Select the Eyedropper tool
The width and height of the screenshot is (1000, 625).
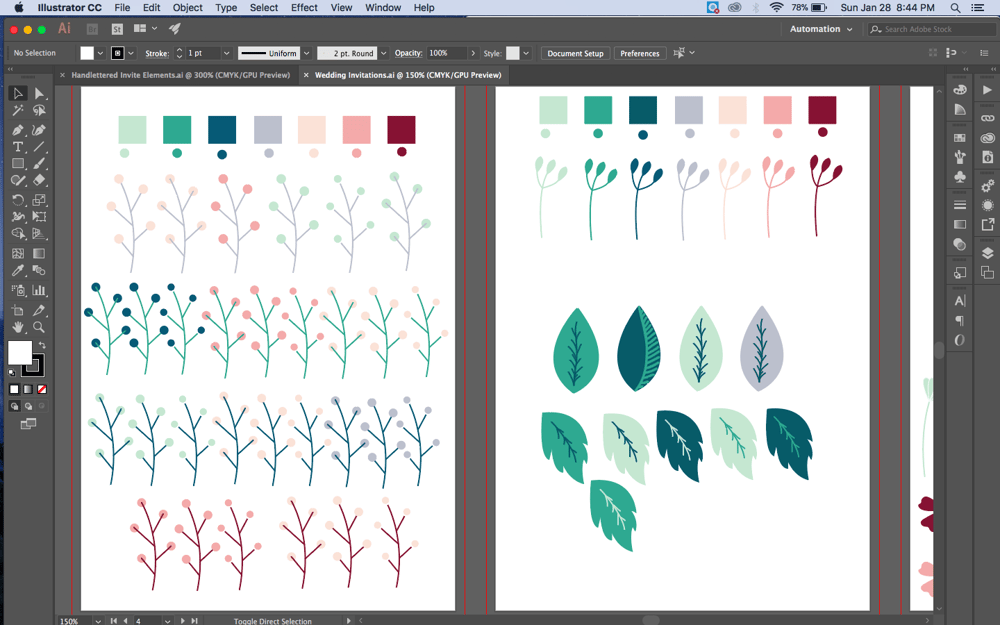point(18,270)
